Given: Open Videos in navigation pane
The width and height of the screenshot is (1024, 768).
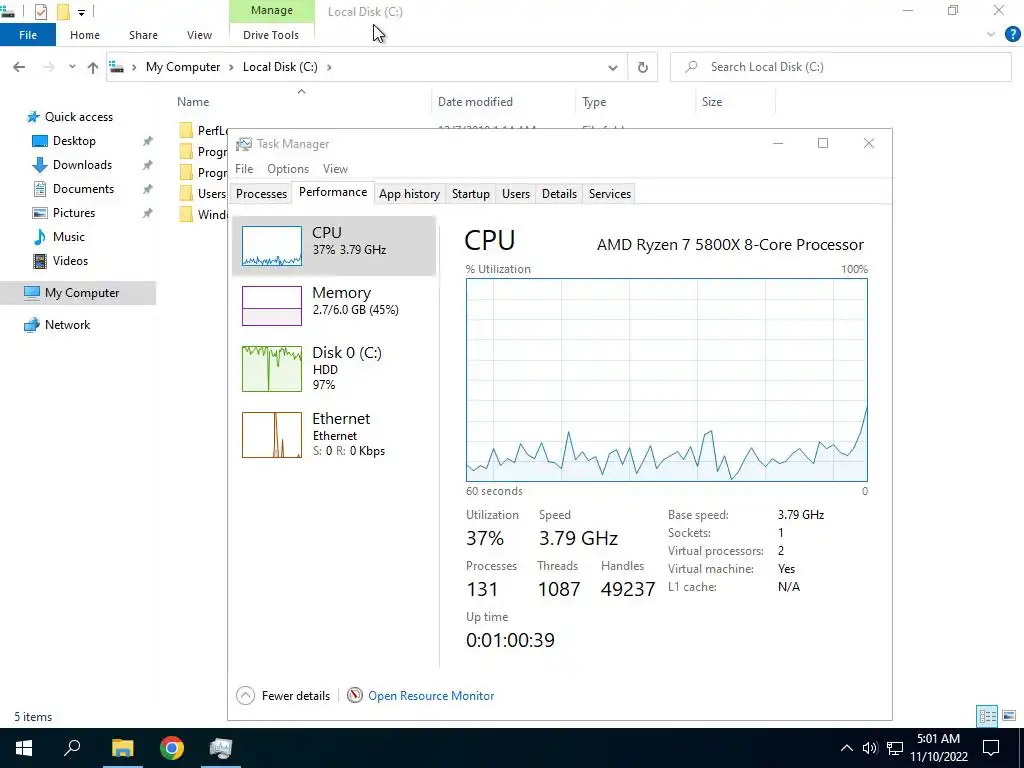Looking at the screenshot, I should [x=71, y=261].
